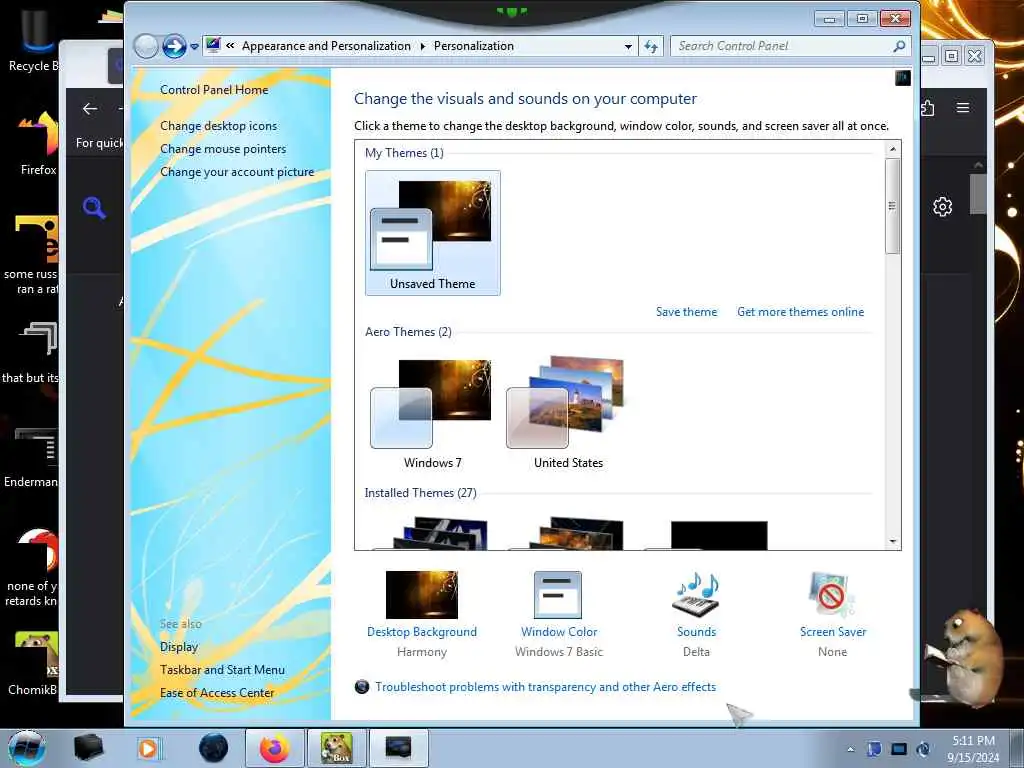Viewport: 1024px width, 768px height.
Task: Click the gear settings icon in Firefox window
Action: click(942, 207)
